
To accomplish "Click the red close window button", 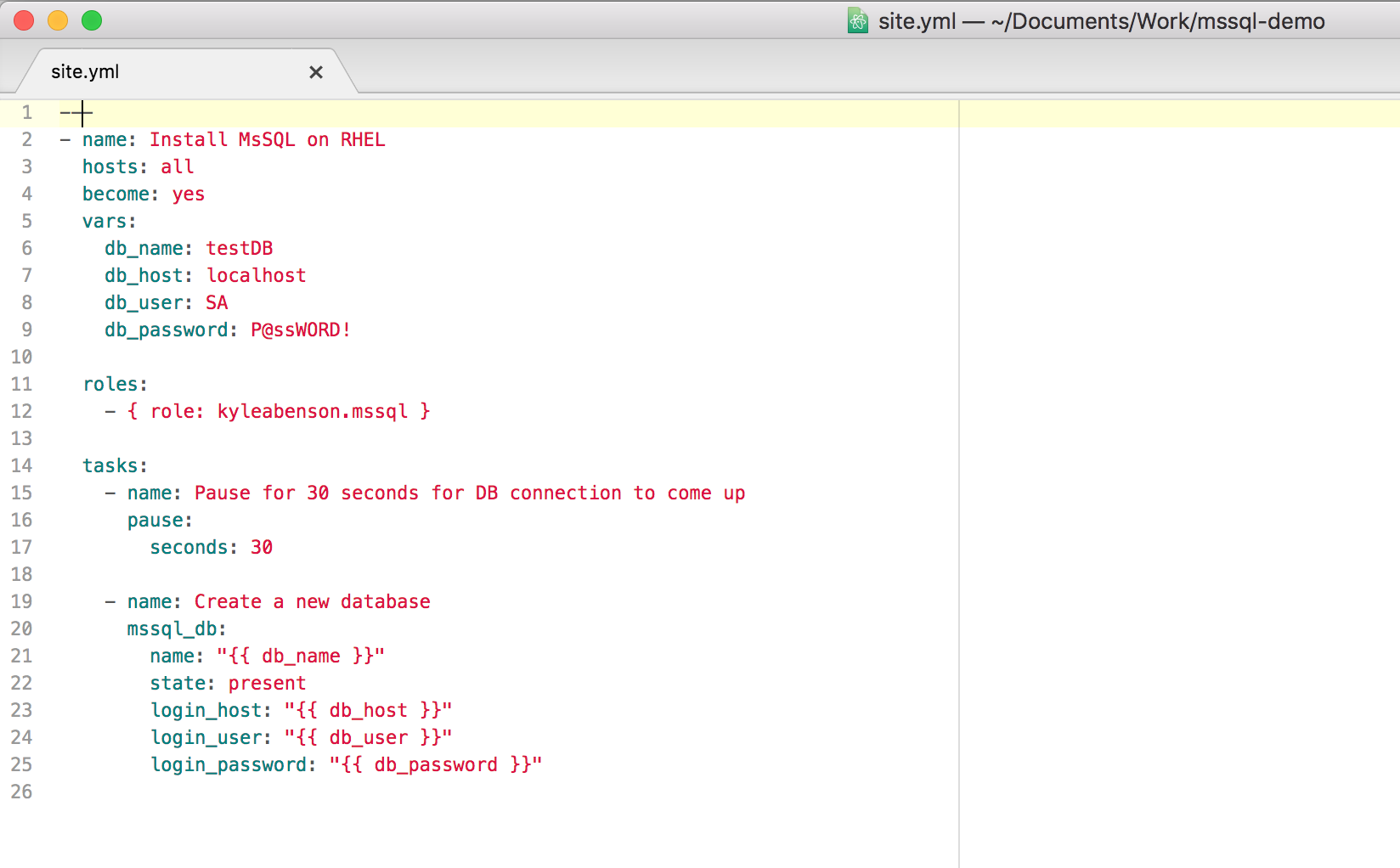I will click(x=24, y=20).
